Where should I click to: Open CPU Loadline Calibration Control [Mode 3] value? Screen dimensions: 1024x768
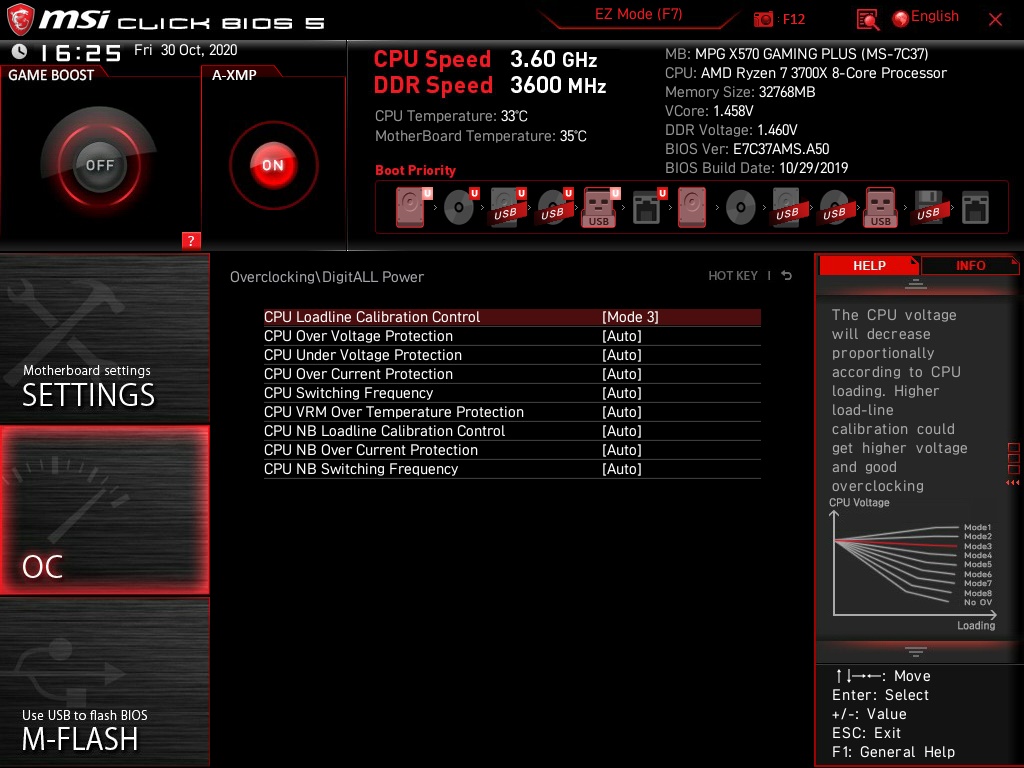point(630,317)
